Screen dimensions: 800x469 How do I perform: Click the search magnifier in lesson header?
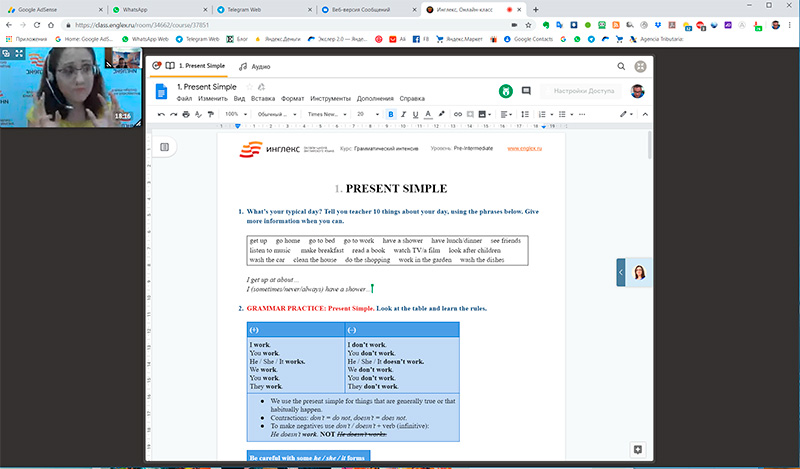pyautogui.click(x=622, y=67)
